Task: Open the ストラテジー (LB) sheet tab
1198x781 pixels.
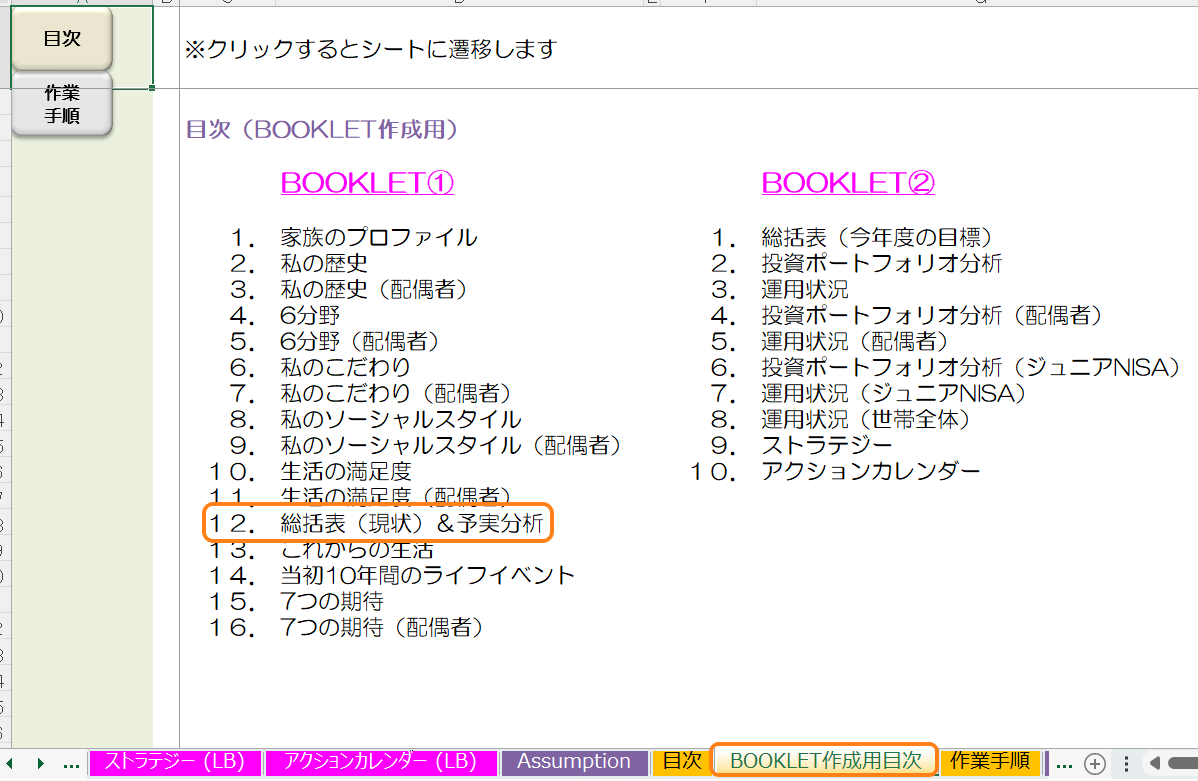Action: [174, 762]
